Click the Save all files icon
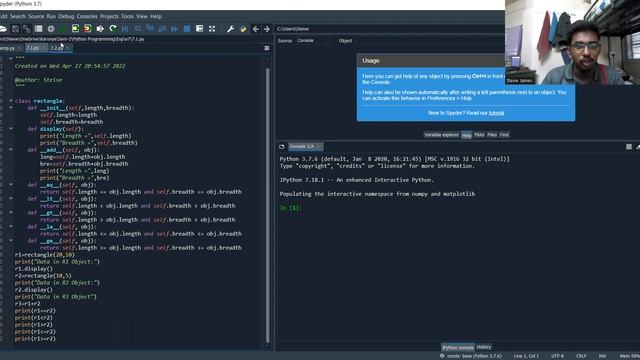 point(27,29)
